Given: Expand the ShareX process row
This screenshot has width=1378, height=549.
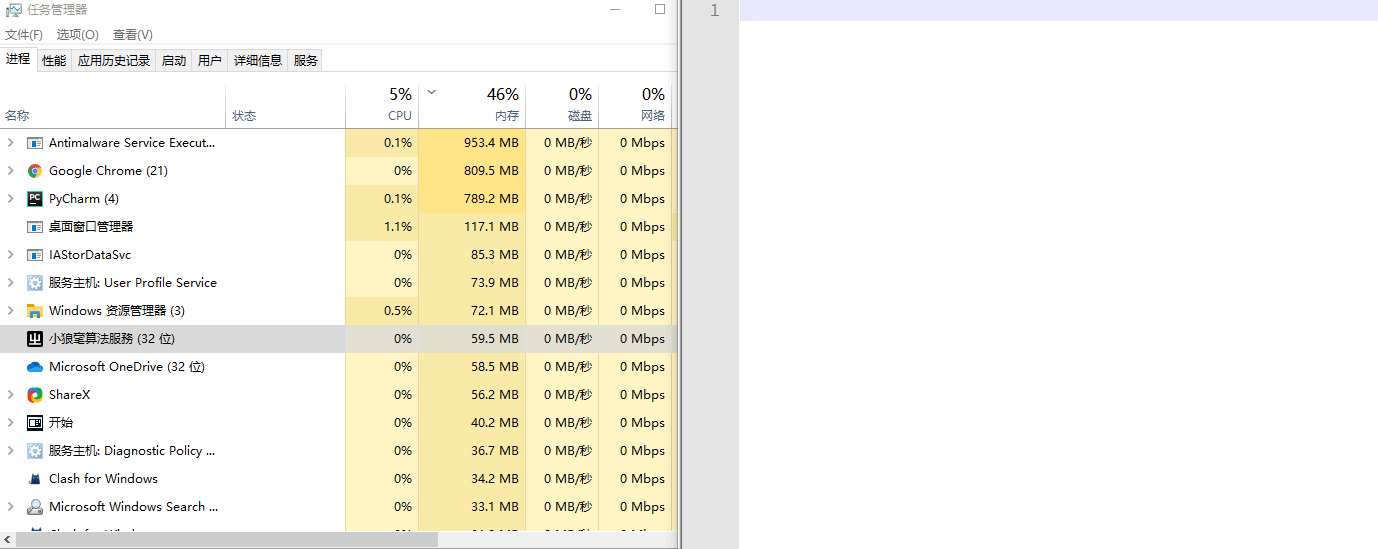Looking at the screenshot, I should (x=11, y=395).
